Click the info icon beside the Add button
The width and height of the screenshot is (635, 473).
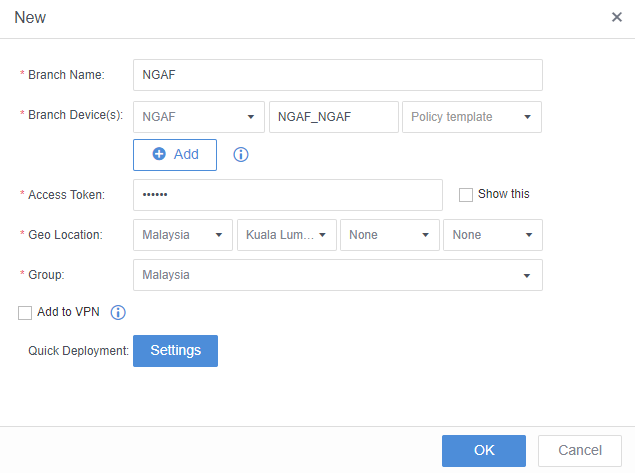tap(240, 155)
